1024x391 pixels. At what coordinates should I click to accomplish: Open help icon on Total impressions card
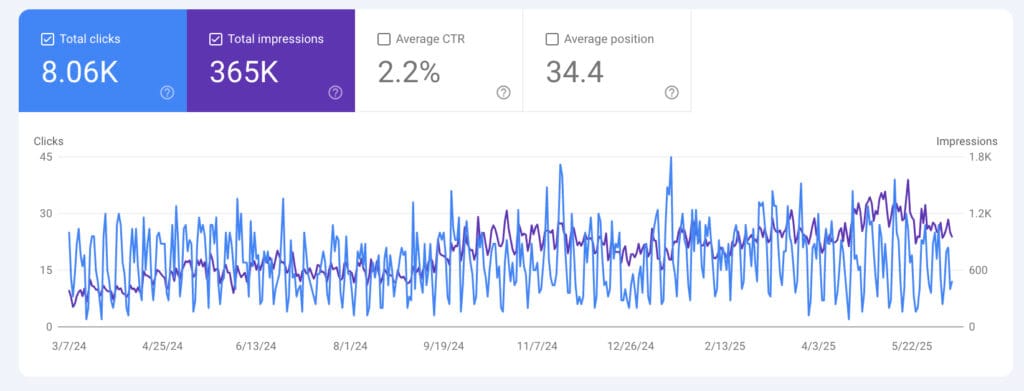[335, 93]
